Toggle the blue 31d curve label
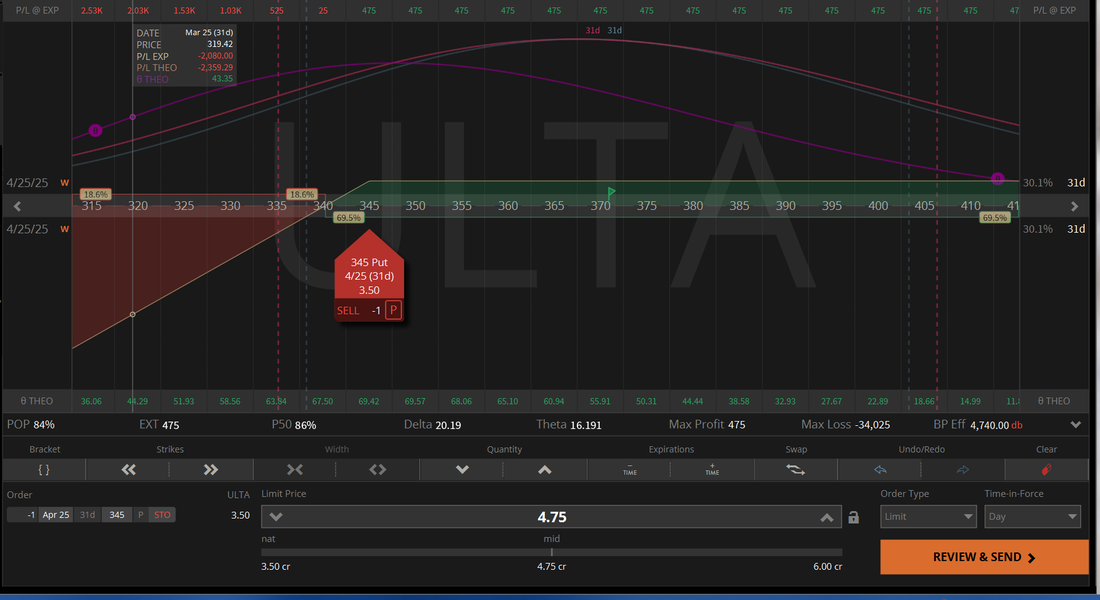 (615, 30)
